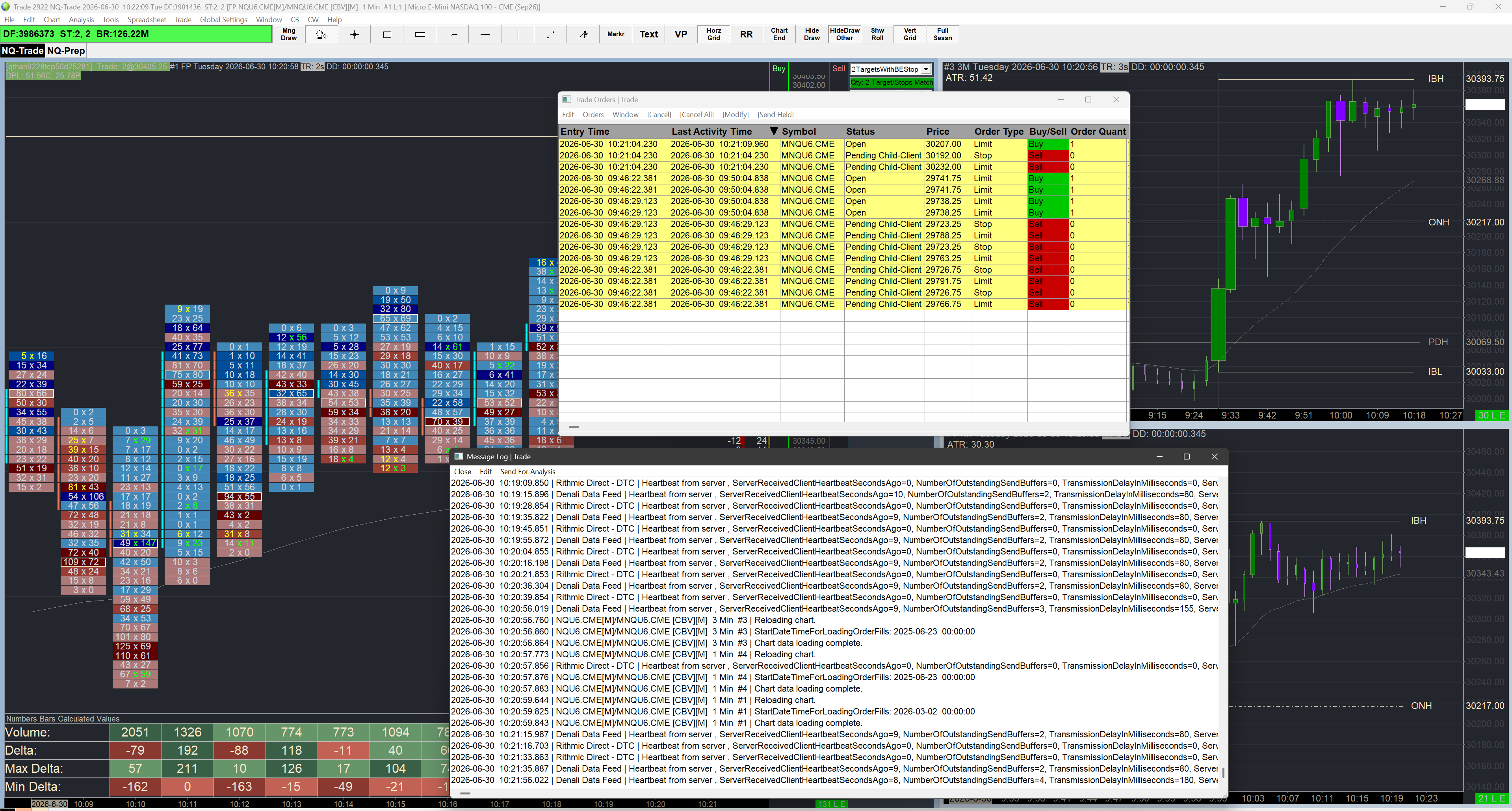Screen dimensions: 1512x811
Task: Open the File menu
Action: pos(9,19)
